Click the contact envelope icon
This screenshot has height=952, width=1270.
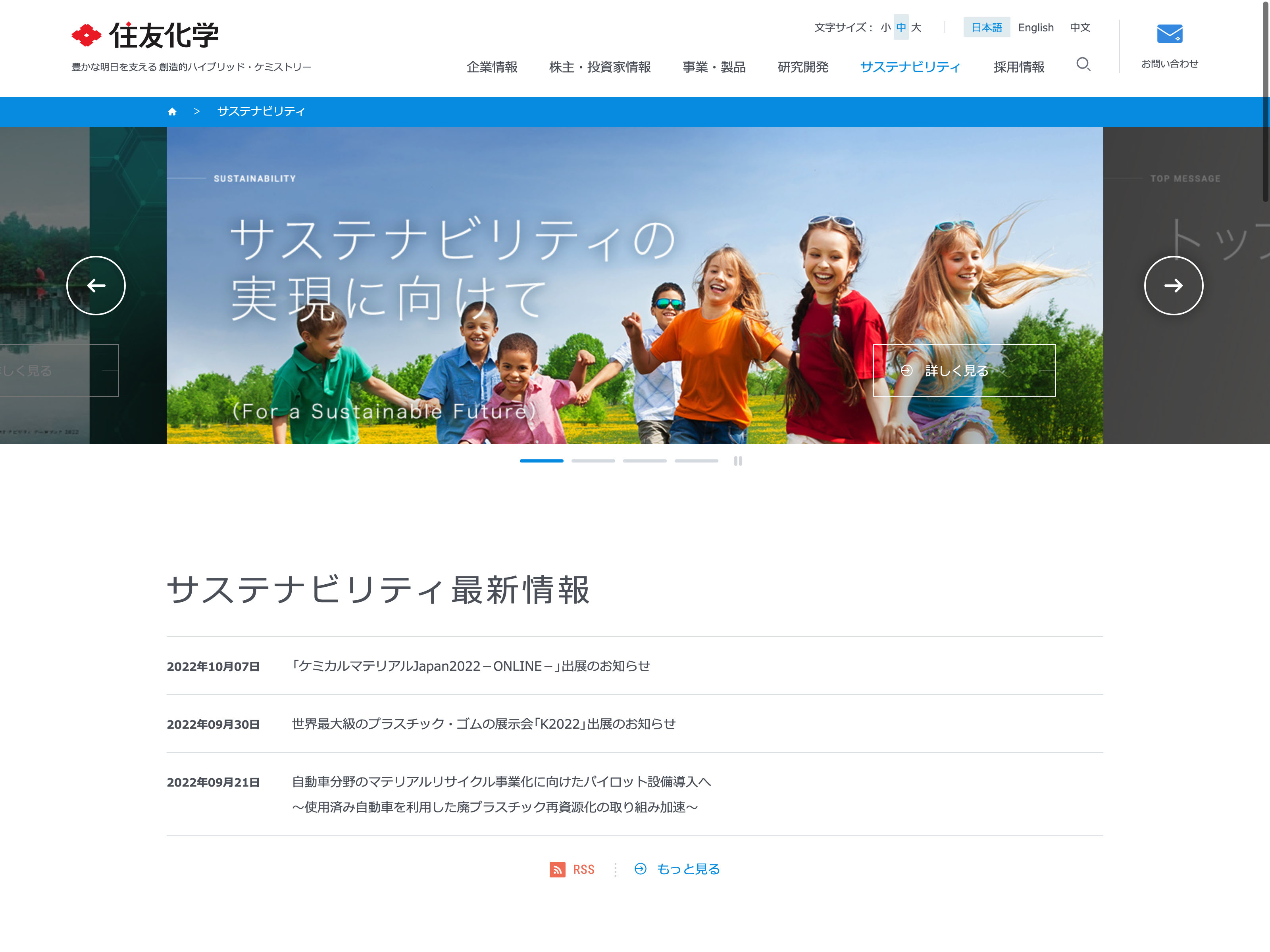point(1169,34)
